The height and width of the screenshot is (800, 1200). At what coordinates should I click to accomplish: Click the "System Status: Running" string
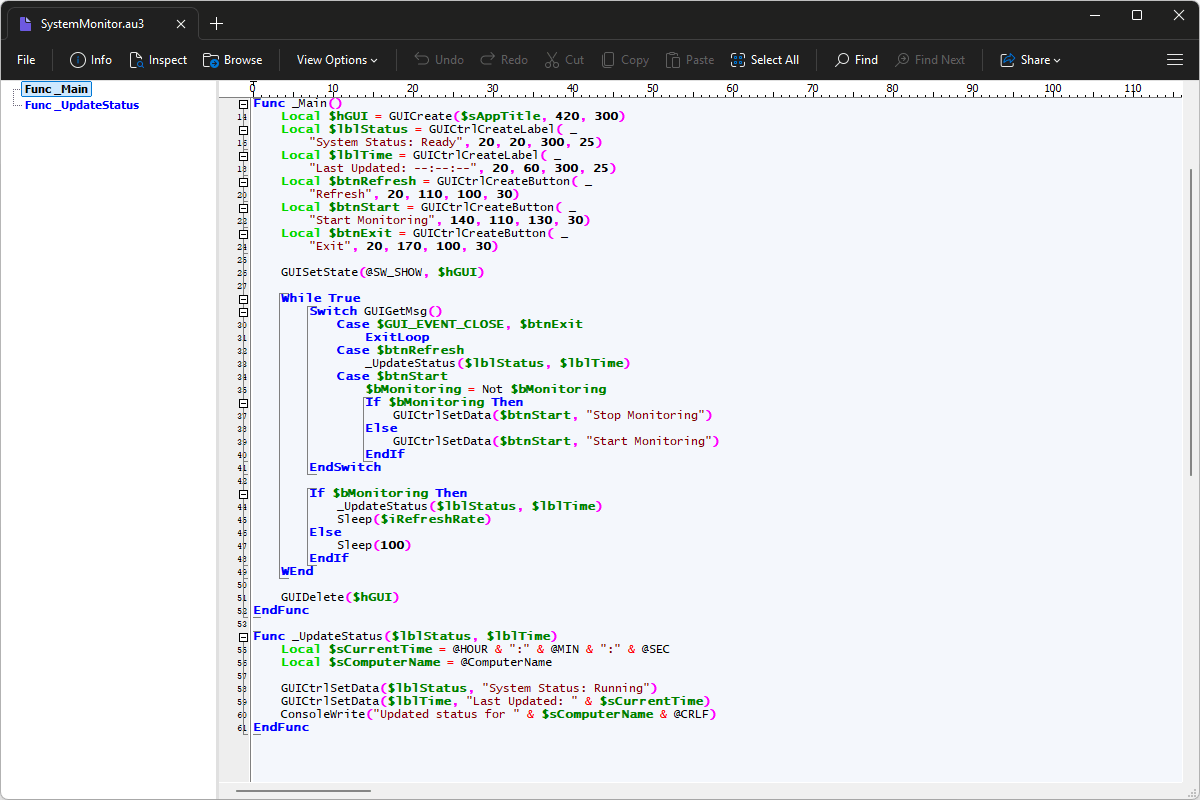[x=566, y=688]
